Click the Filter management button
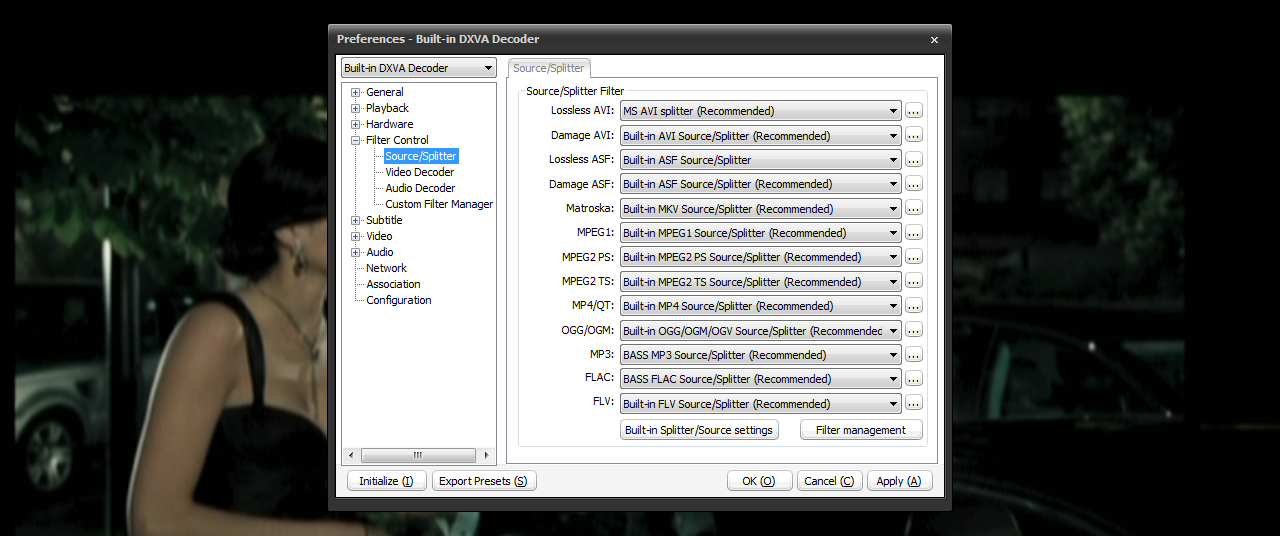Viewport: 1280px width, 536px height. point(861,430)
